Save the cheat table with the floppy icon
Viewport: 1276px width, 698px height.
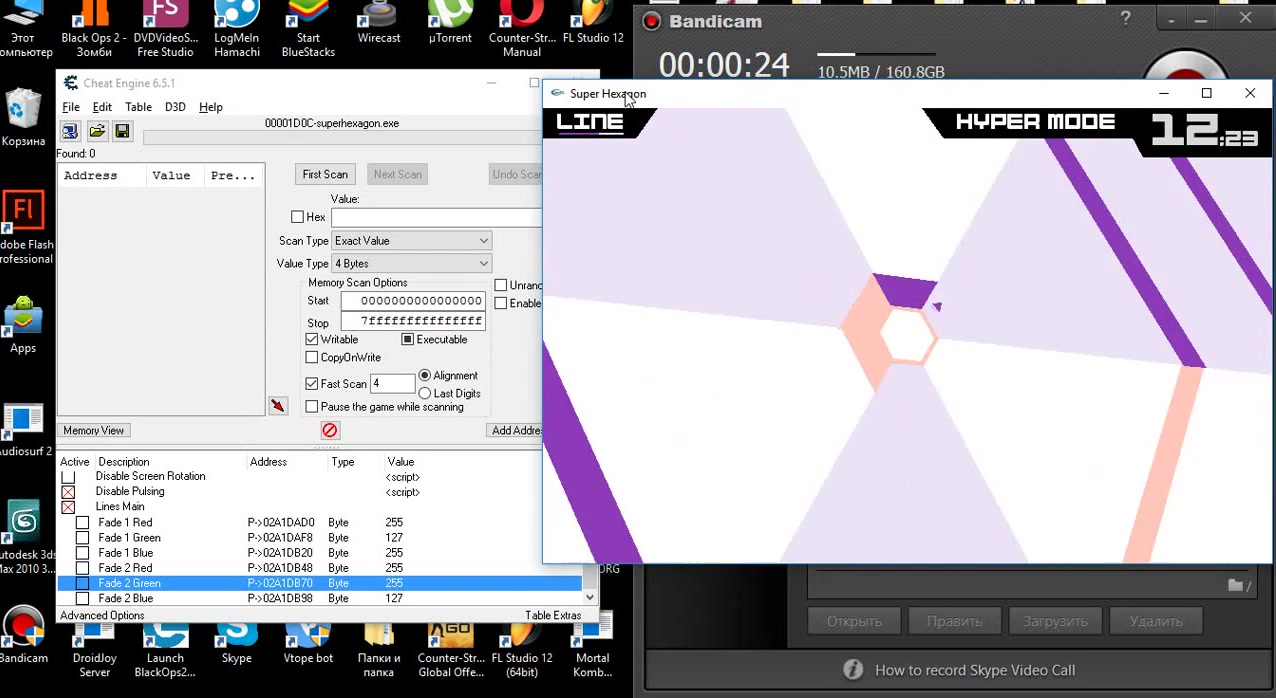point(122,131)
